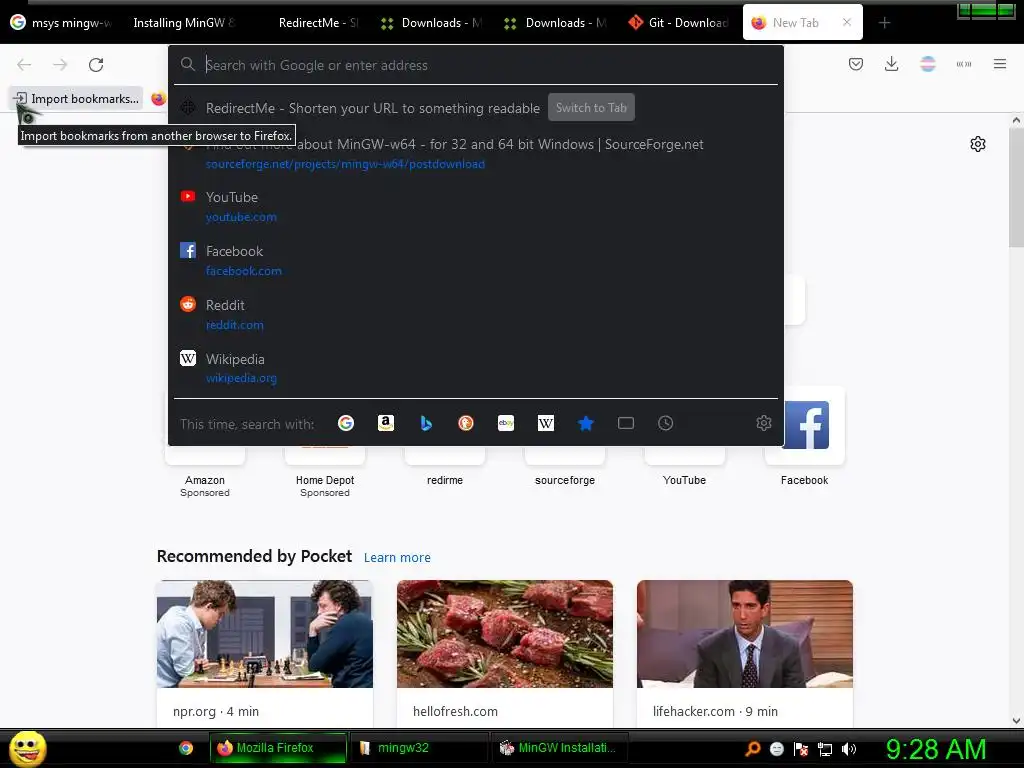Click the magnifier tray icon
The width and height of the screenshot is (1024, 768).
tap(753, 749)
